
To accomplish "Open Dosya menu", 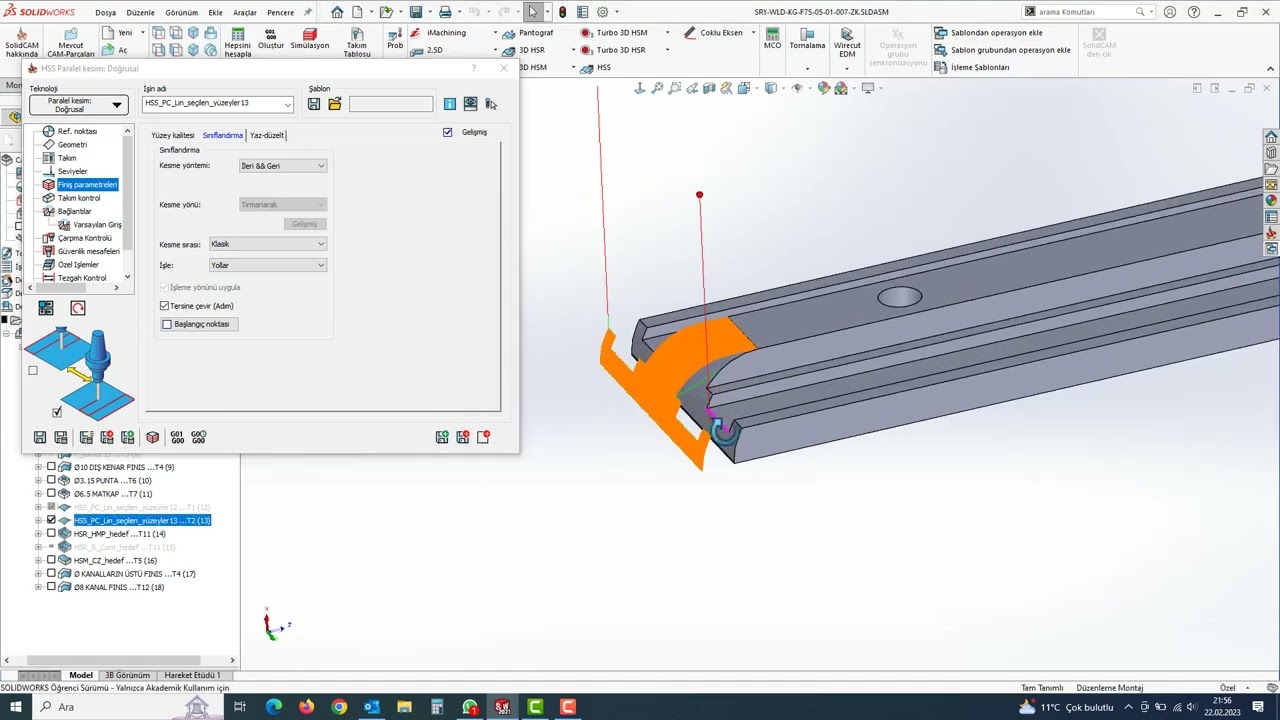I will (105, 13).
